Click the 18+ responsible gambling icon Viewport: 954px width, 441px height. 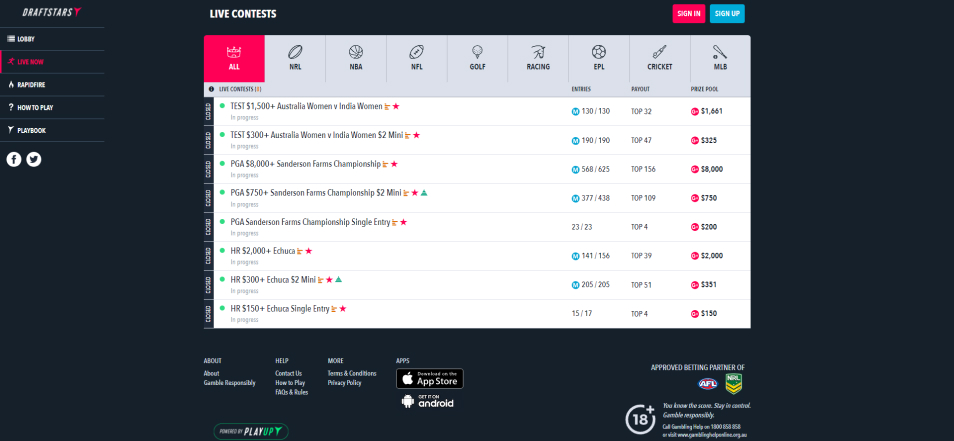[x=640, y=418]
